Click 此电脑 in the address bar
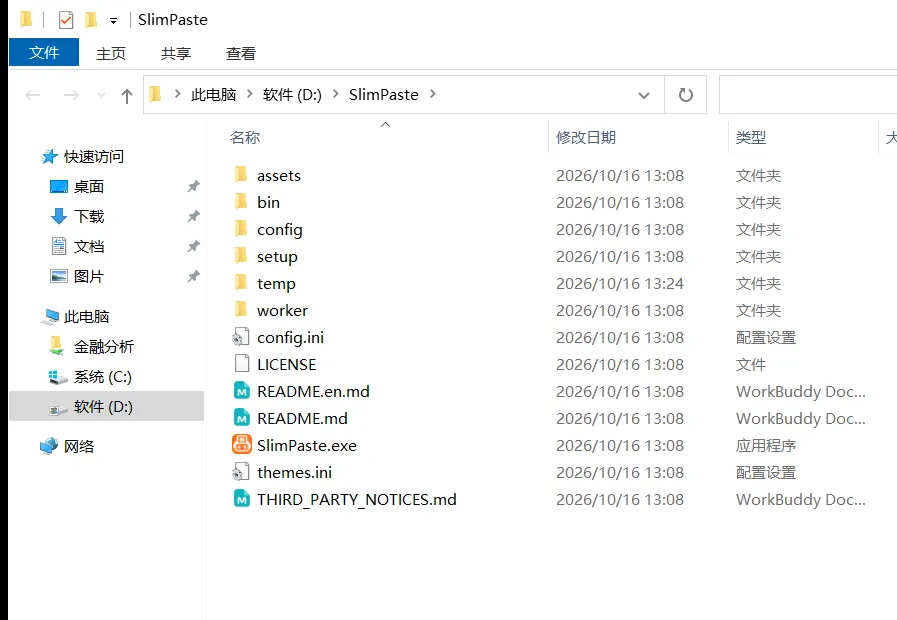897x620 pixels. 213,94
